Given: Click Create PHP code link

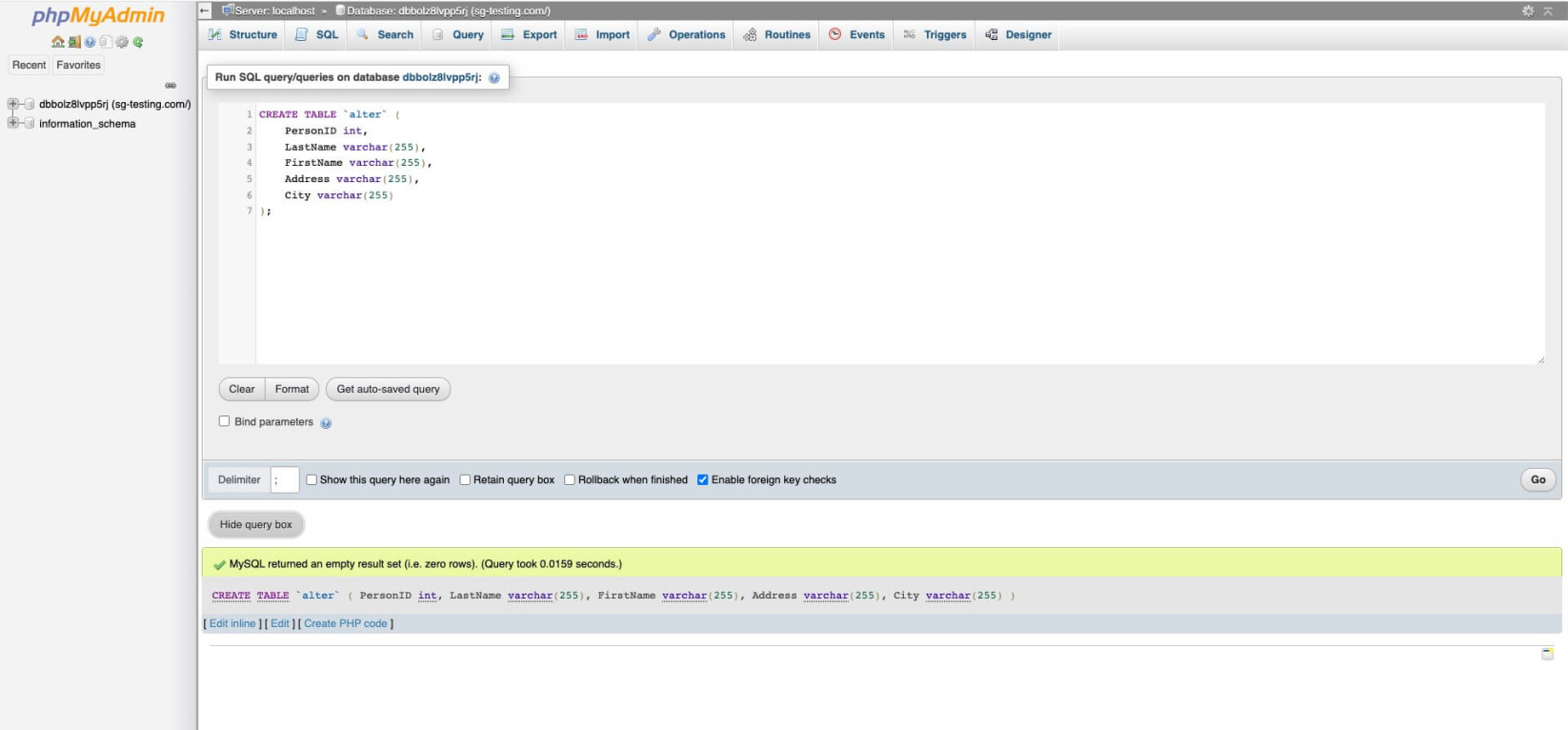Looking at the screenshot, I should (346, 623).
